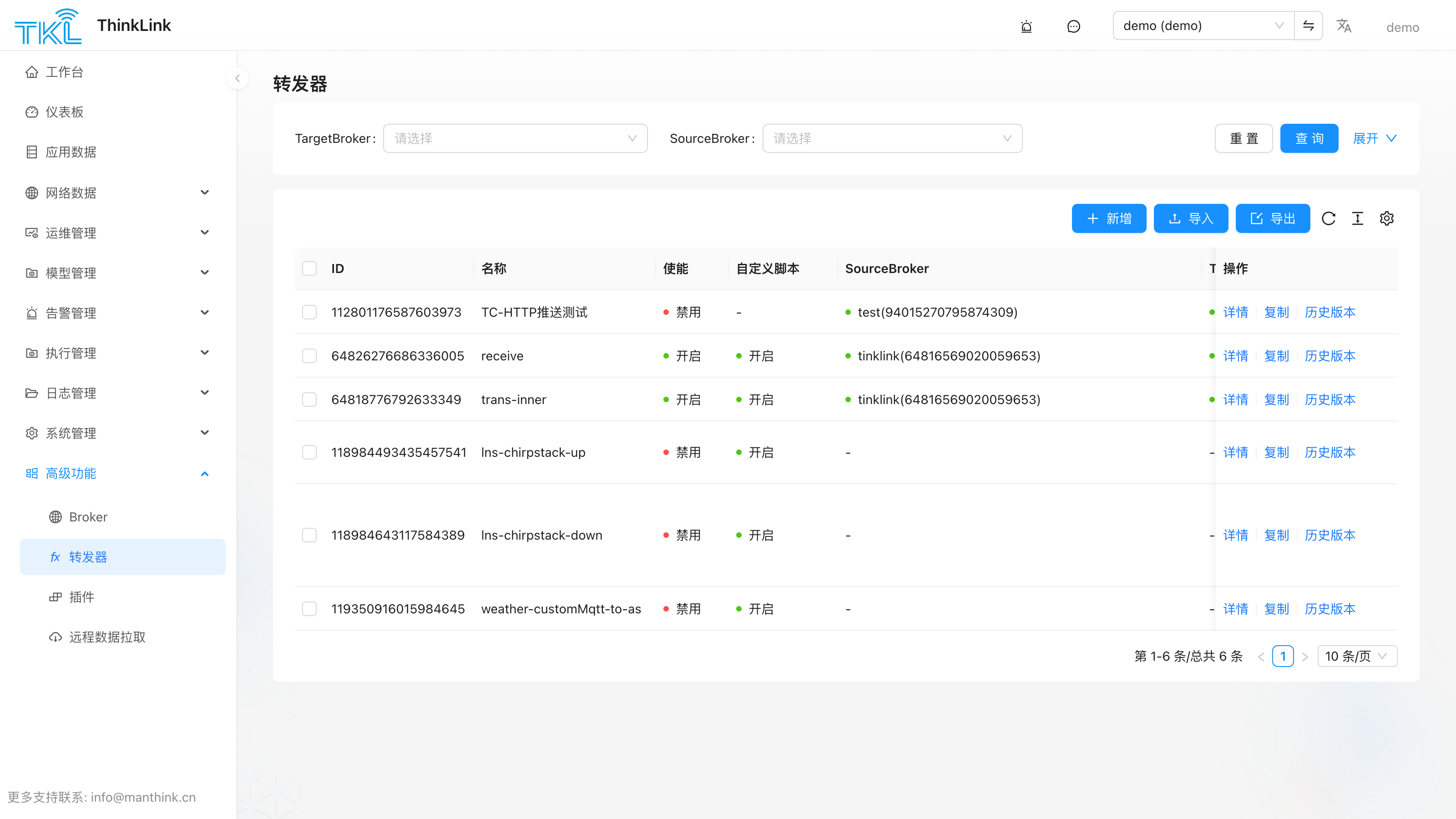Screen dimensions: 1456x819
Task: Open the 10 条/页 page size selector
Action: [x=1356, y=656]
